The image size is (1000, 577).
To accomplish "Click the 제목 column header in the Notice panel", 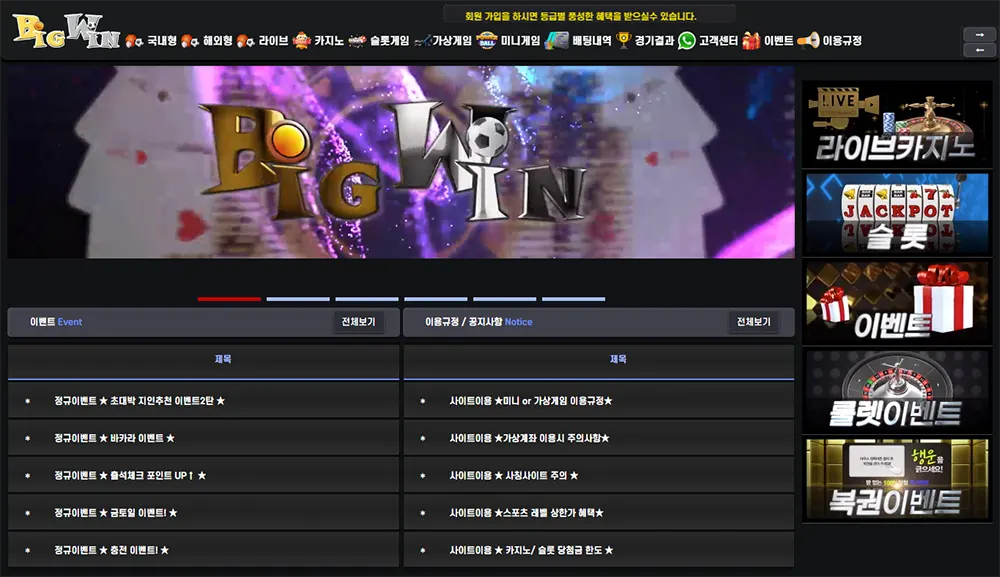I will tap(618, 359).
